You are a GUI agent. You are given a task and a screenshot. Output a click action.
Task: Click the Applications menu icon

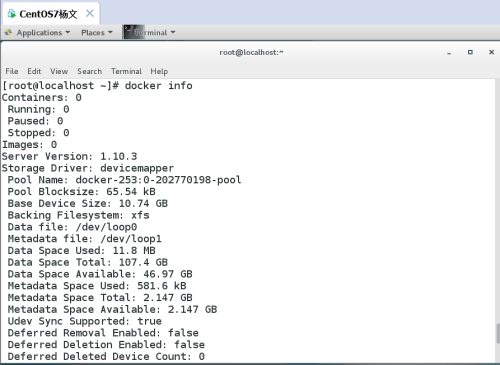click(x=8, y=32)
